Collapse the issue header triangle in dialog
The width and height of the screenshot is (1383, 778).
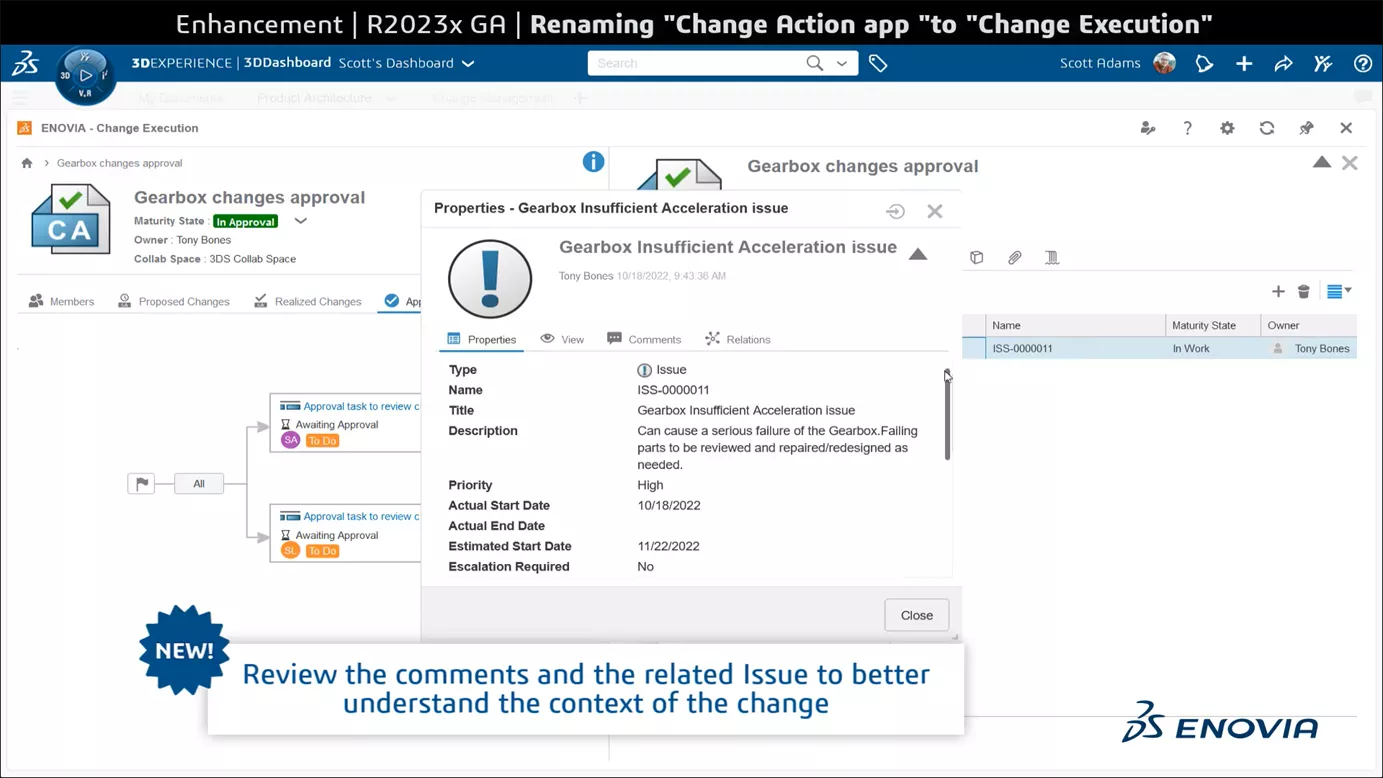pos(918,254)
